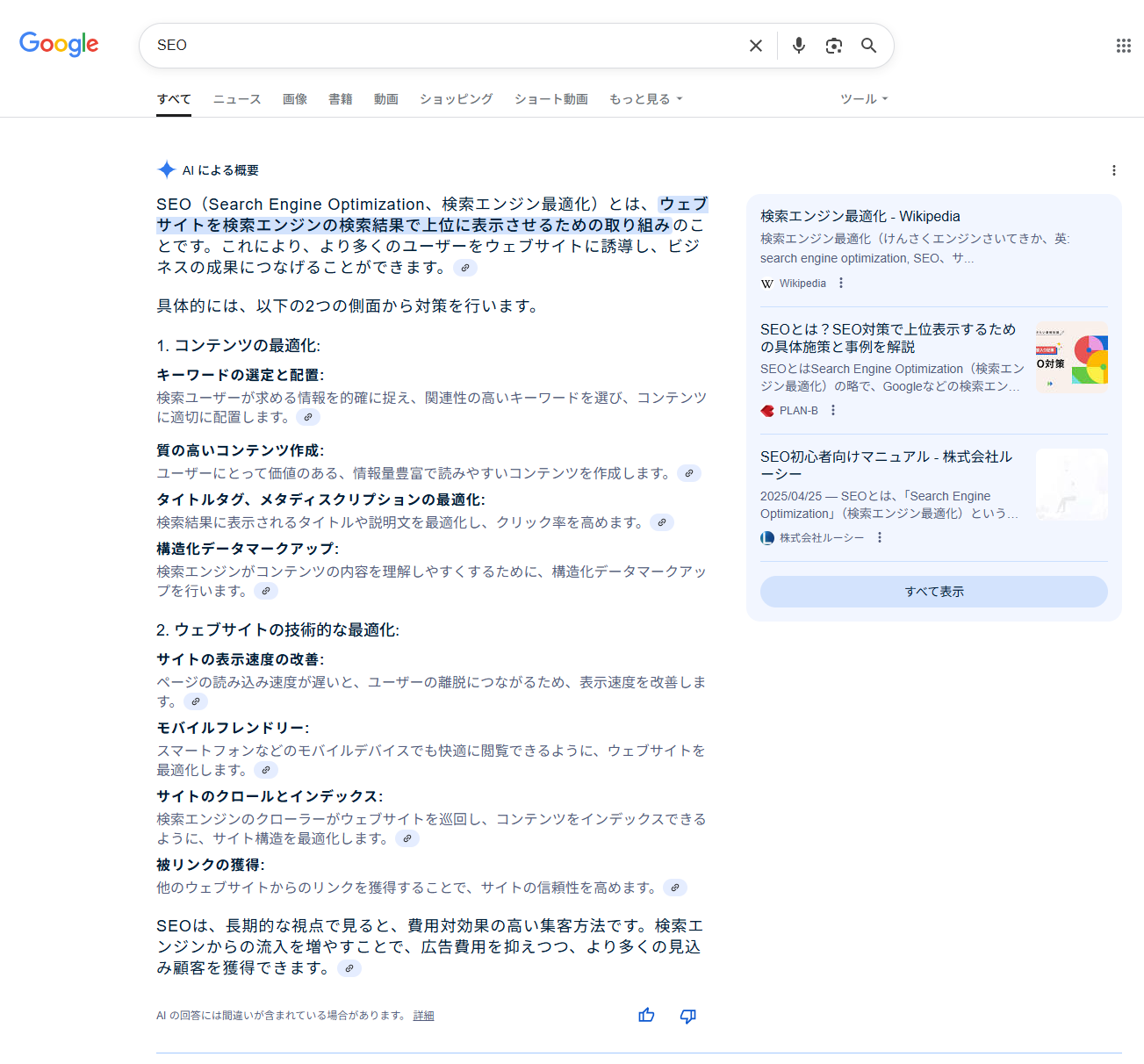Open more options beside Wikipedia source
This screenshot has width=1144, height=1064.
click(x=841, y=283)
